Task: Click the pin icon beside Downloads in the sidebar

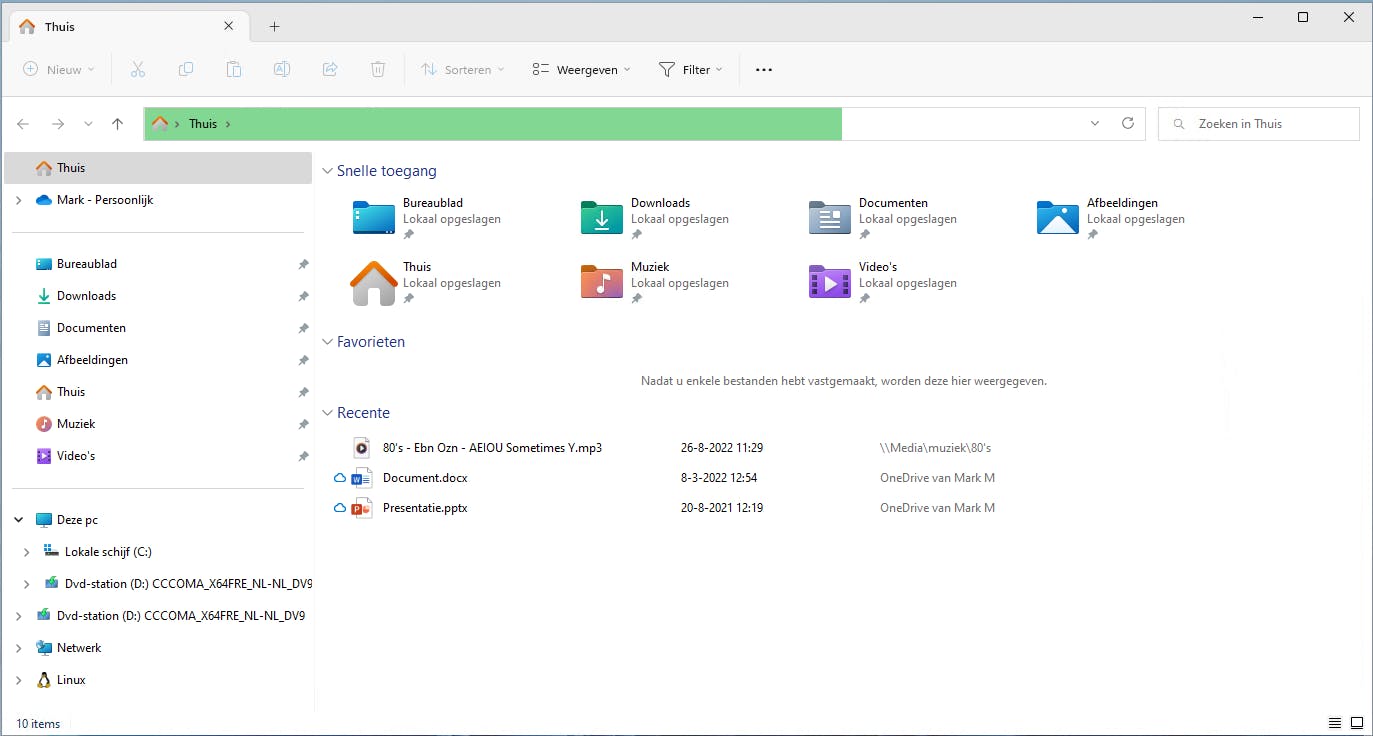Action: pyautogui.click(x=303, y=296)
